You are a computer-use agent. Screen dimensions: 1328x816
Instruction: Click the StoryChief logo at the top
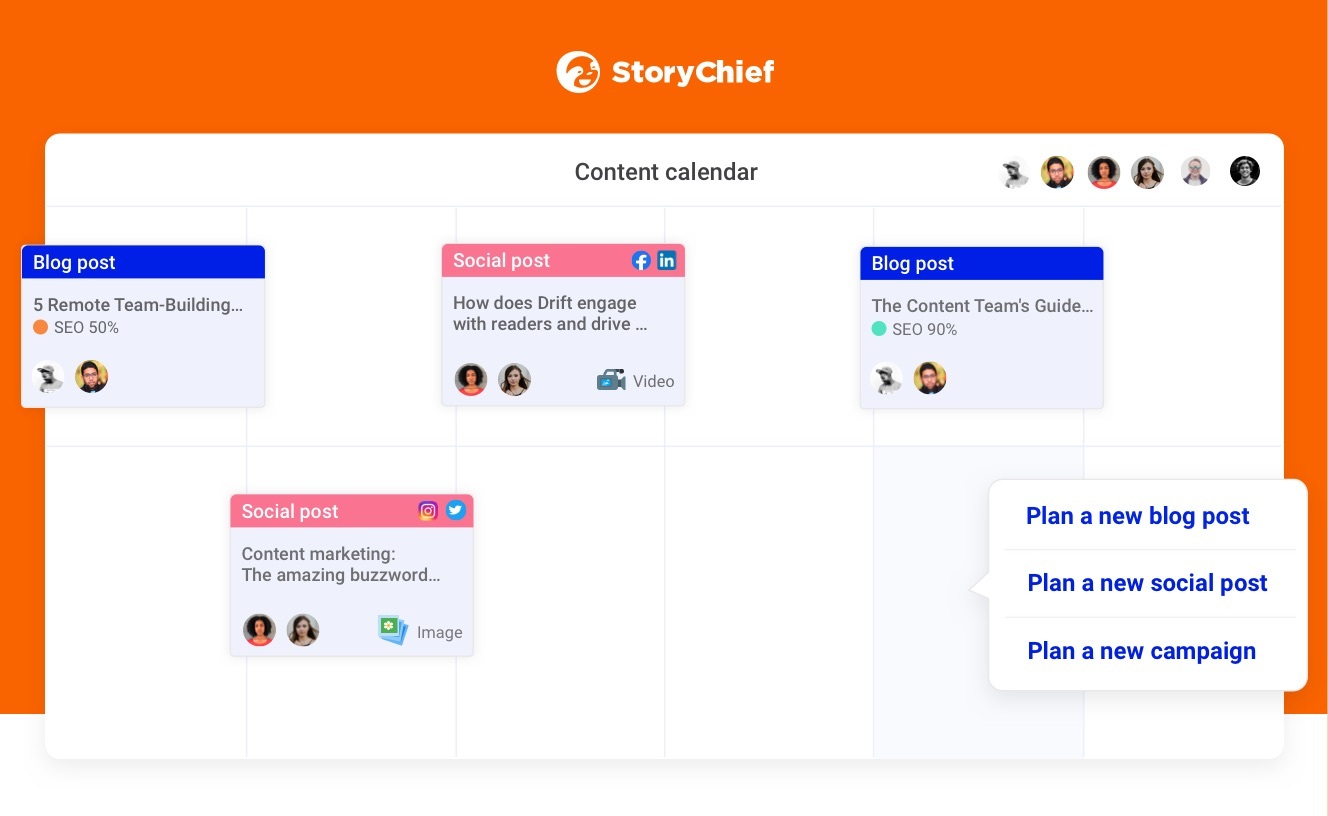[x=665, y=71]
